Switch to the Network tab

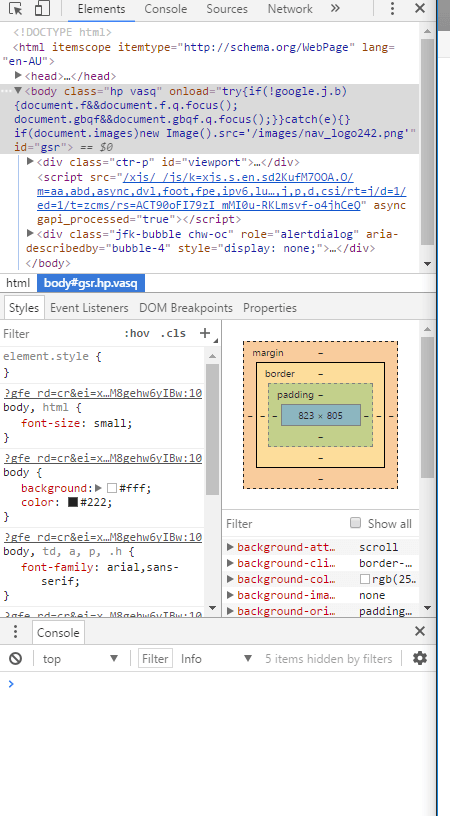(x=290, y=9)
